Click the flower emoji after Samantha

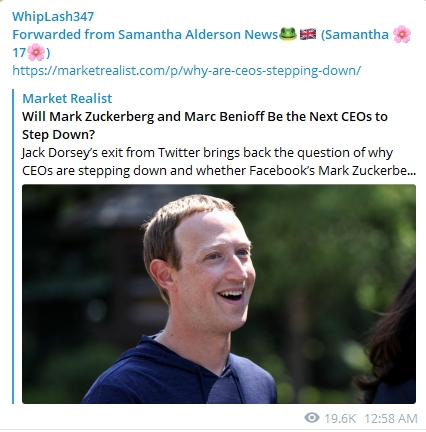[402, 34]
